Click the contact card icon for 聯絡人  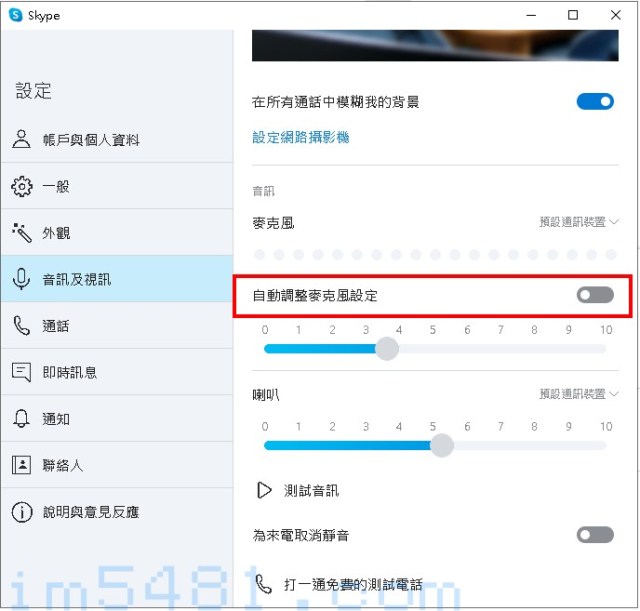tap(21, 465)
